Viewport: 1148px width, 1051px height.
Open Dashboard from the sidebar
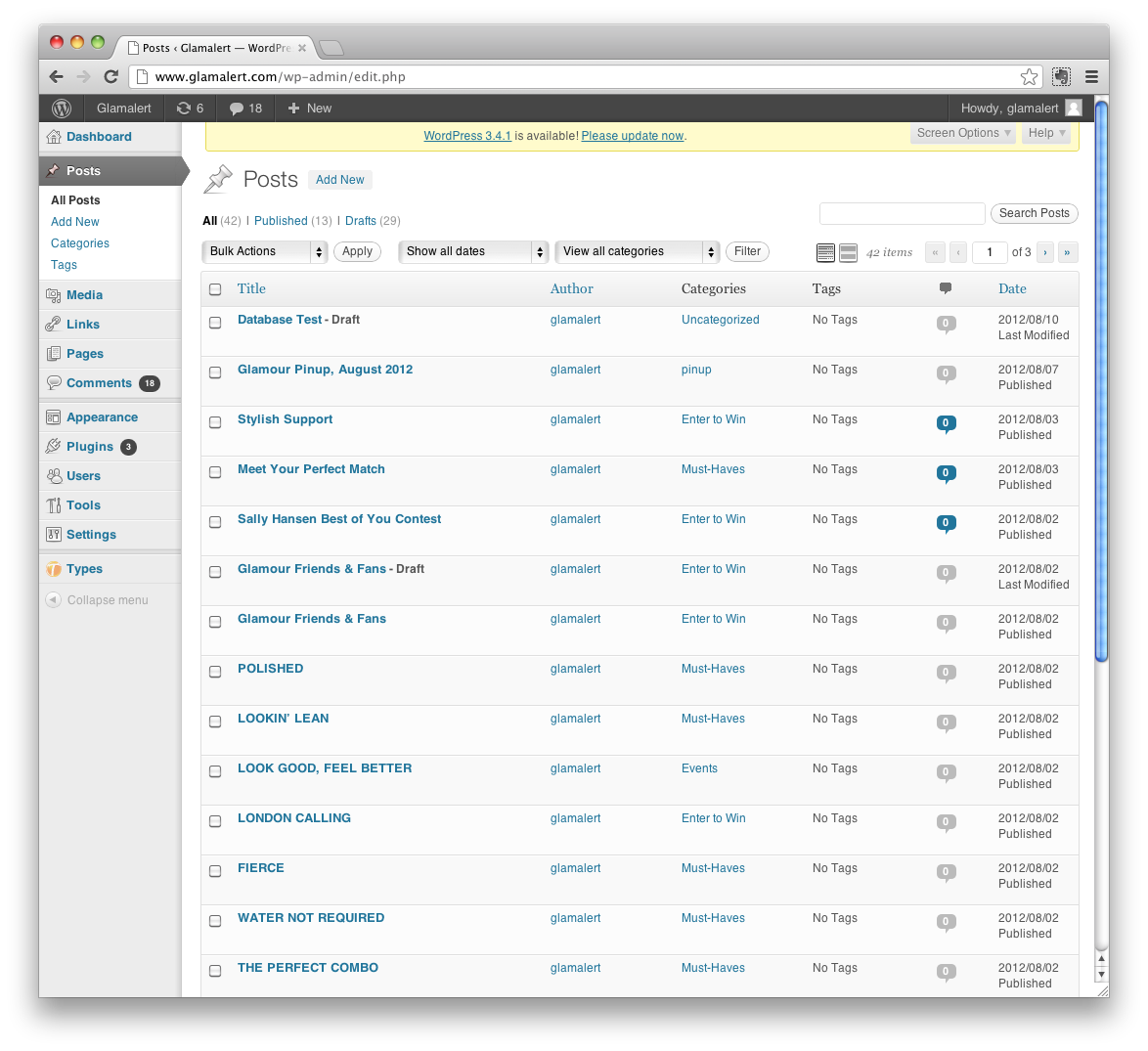[x=99, y=137]
